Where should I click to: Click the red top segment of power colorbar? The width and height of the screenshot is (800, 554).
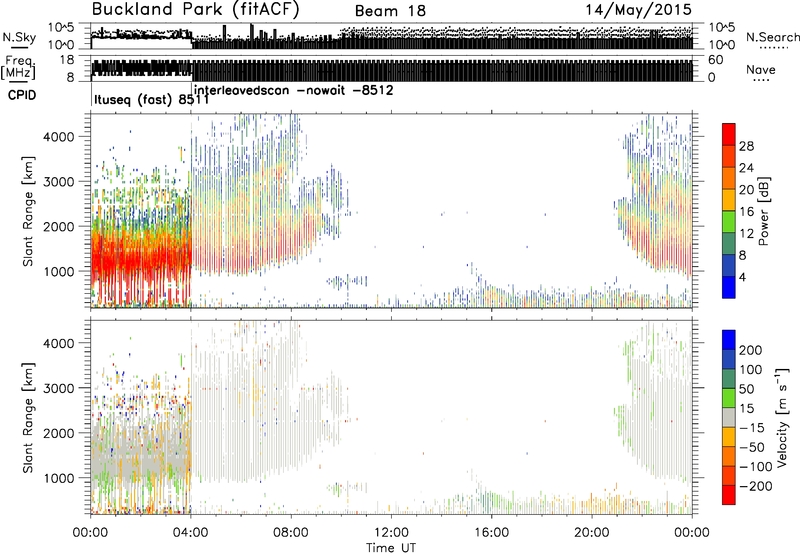(x=729, y=135)
